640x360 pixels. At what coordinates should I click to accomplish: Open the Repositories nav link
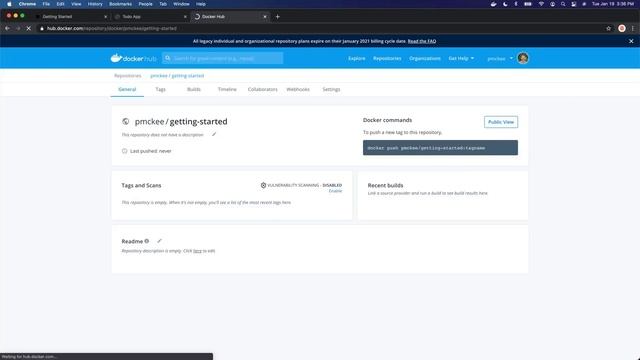pos(387,58)
